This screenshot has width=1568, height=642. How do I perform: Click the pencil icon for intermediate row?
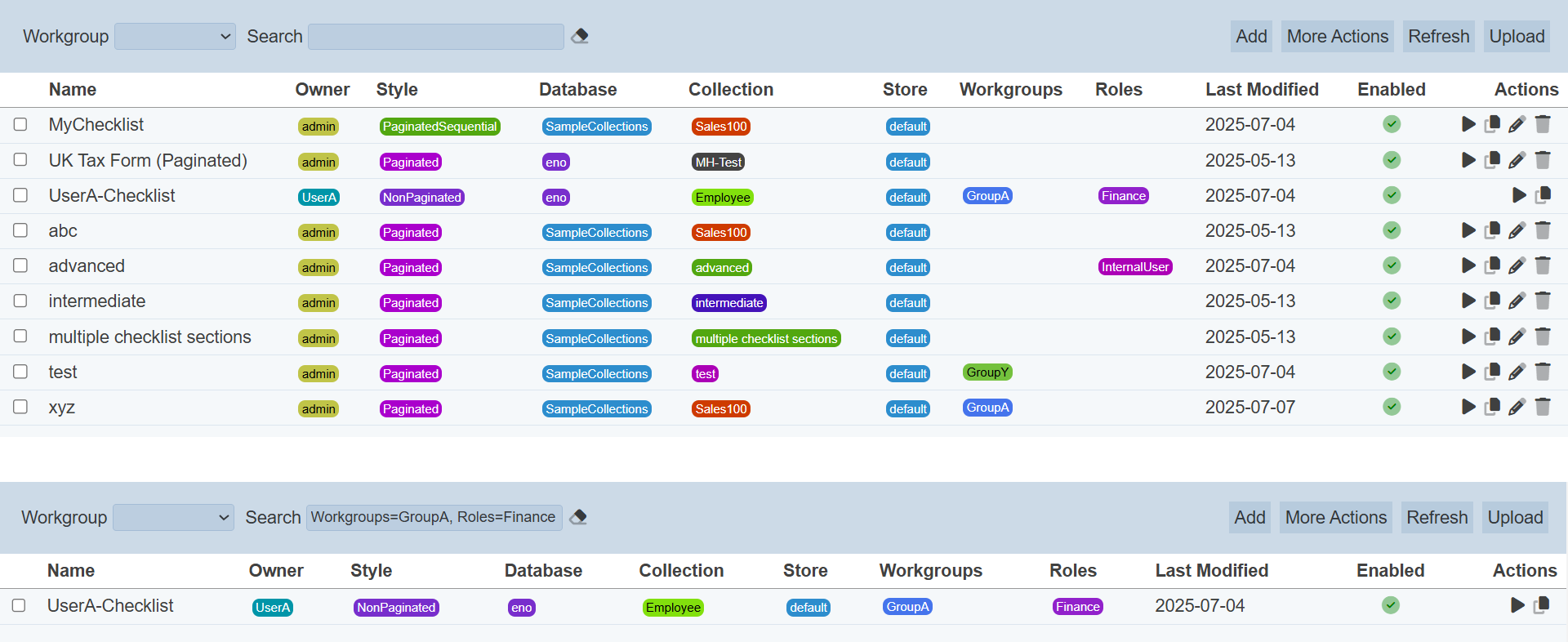pos(1517,301)
